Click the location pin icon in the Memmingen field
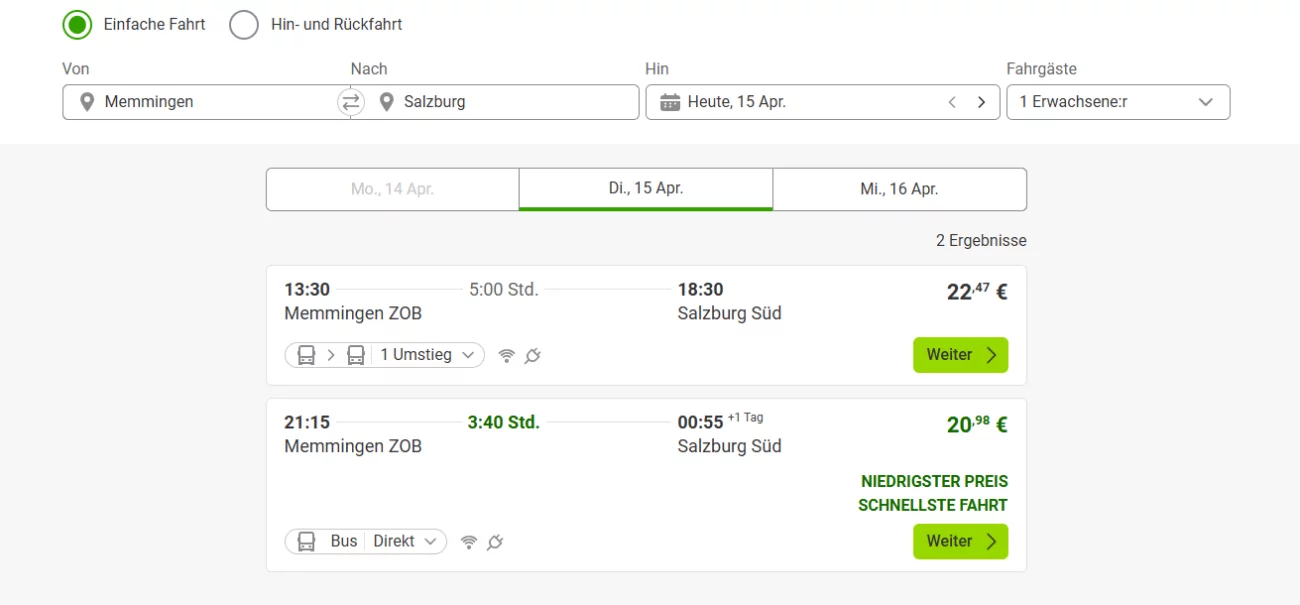This screenshot has width=1300, height=605. click(x=87, y=102)
